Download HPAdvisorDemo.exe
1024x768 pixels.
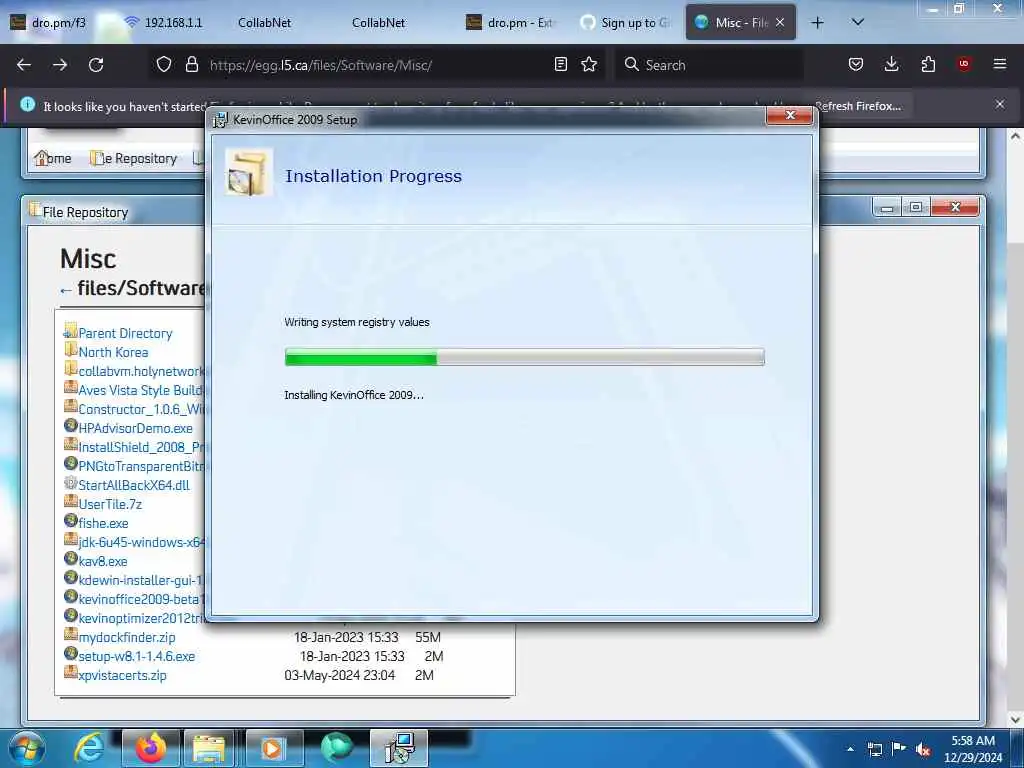pyautogui.click(x=135, y=428)
